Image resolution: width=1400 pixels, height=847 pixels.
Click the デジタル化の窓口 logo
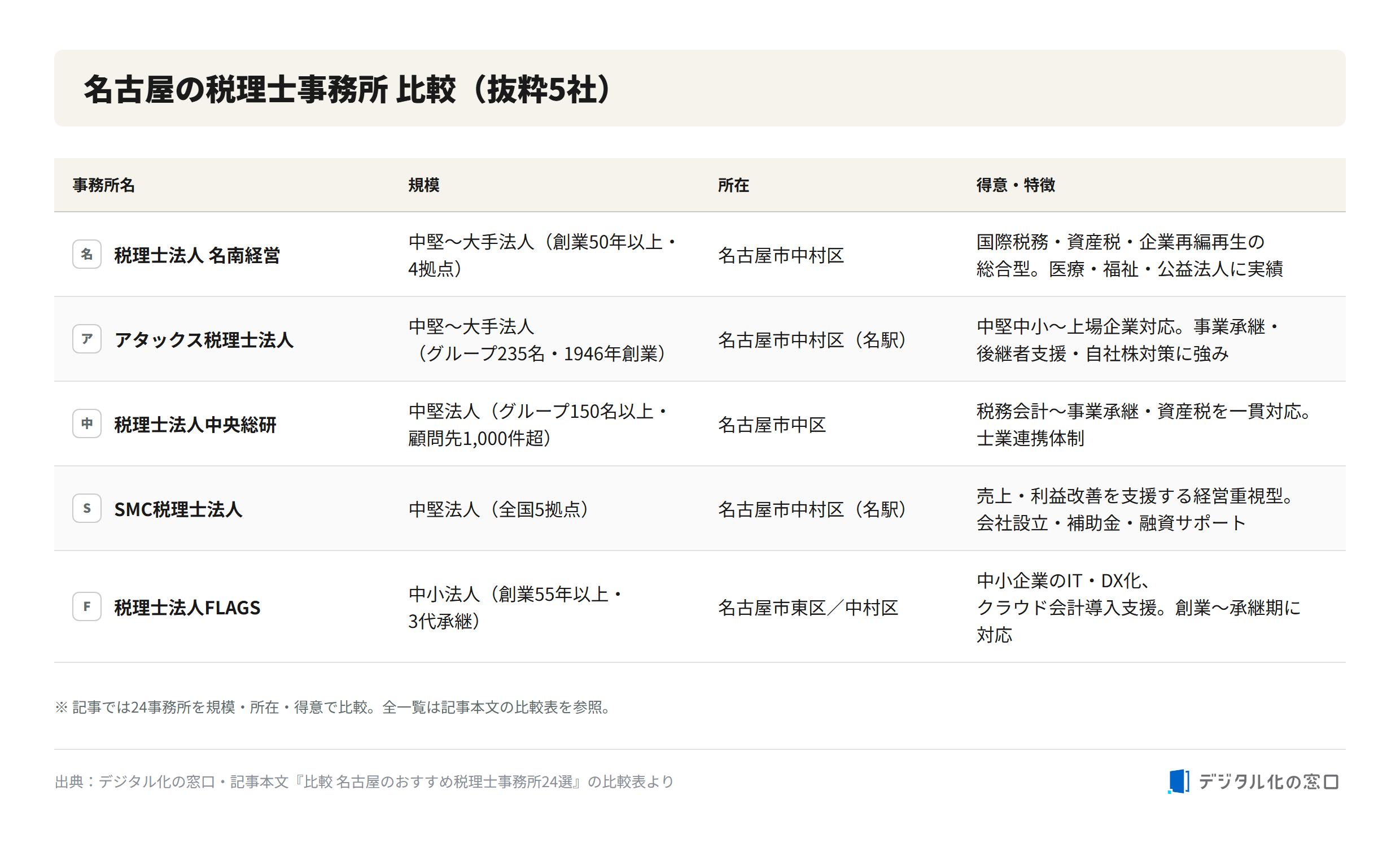(x=1254, y=782)
